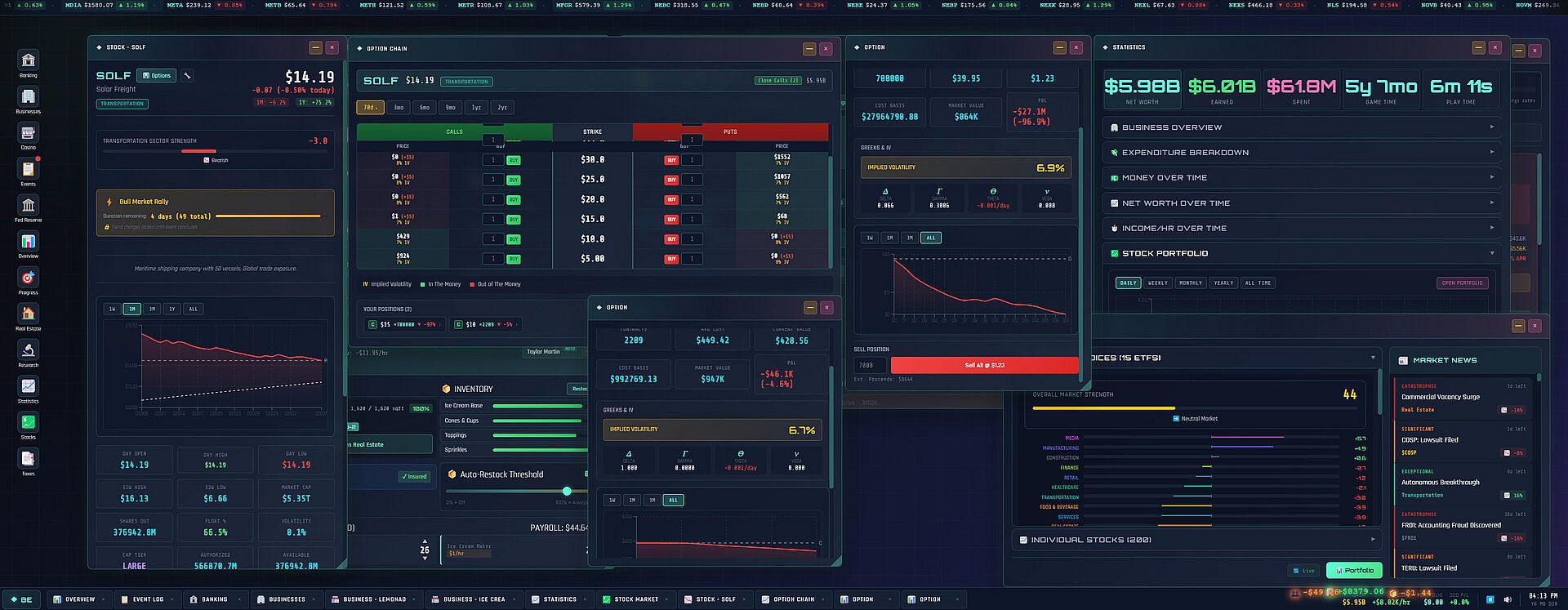Screen dimensions: 1568x610
Task: Select the 1yr expiry tab
Action: tap(476, 108)
